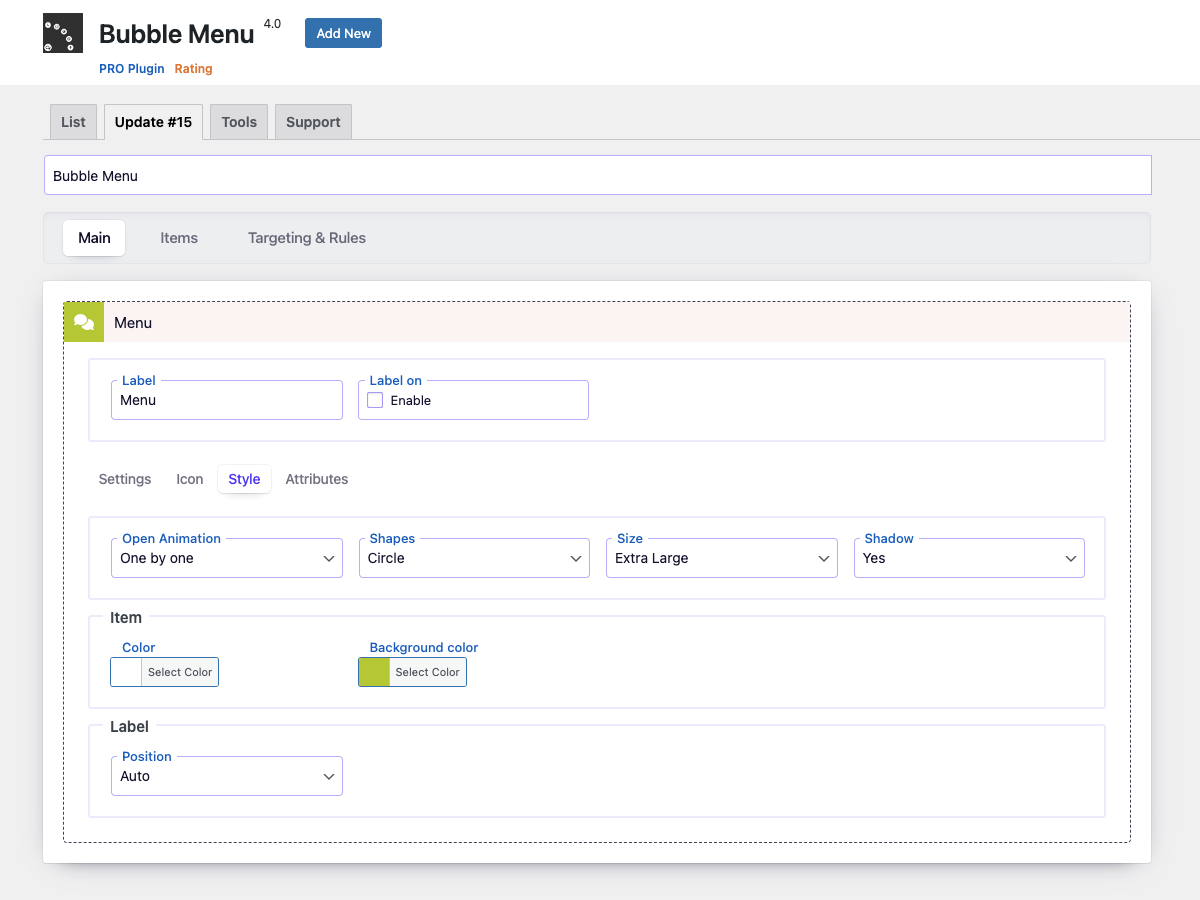The width and height of the screenshot is (1200, 900).
Task: Open the Targeting & Rules tab
Action: (307, 238)
